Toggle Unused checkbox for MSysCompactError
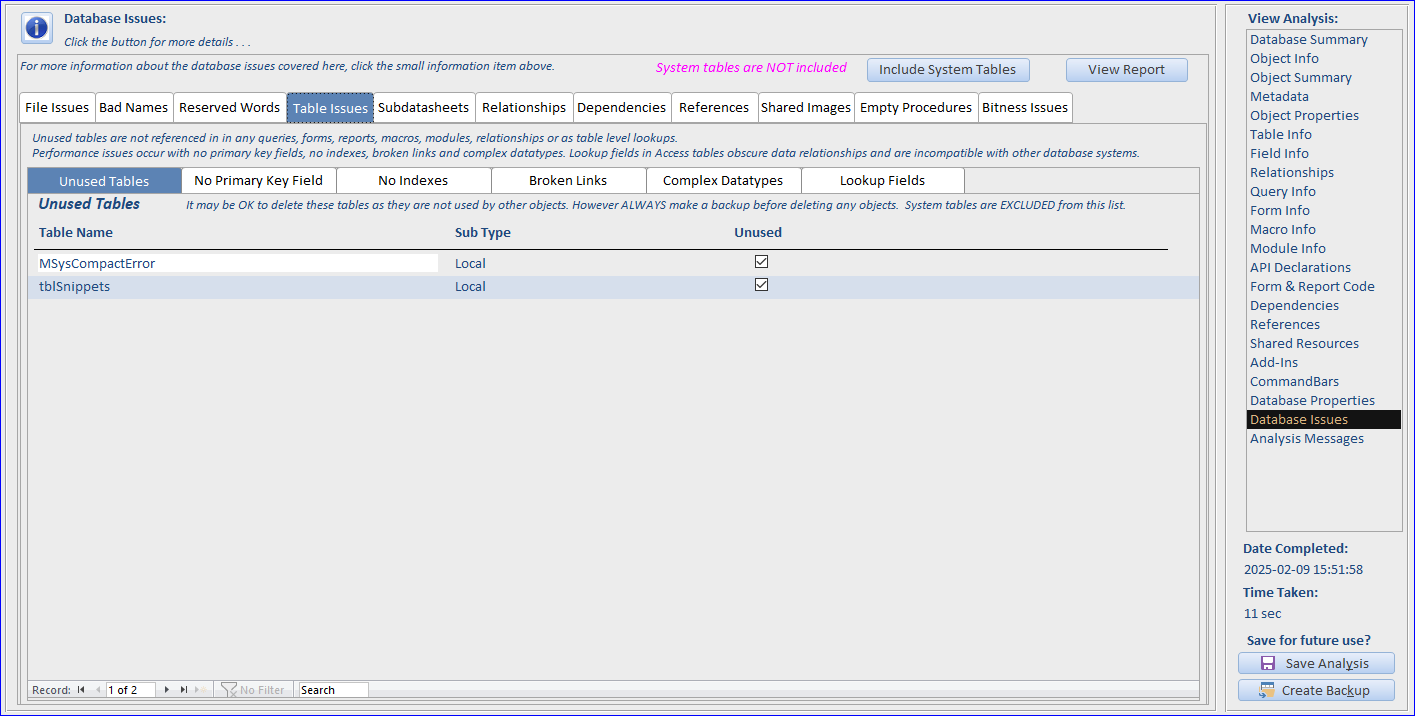The height and width of the screenshot is (716, 1415). [762, 262]
